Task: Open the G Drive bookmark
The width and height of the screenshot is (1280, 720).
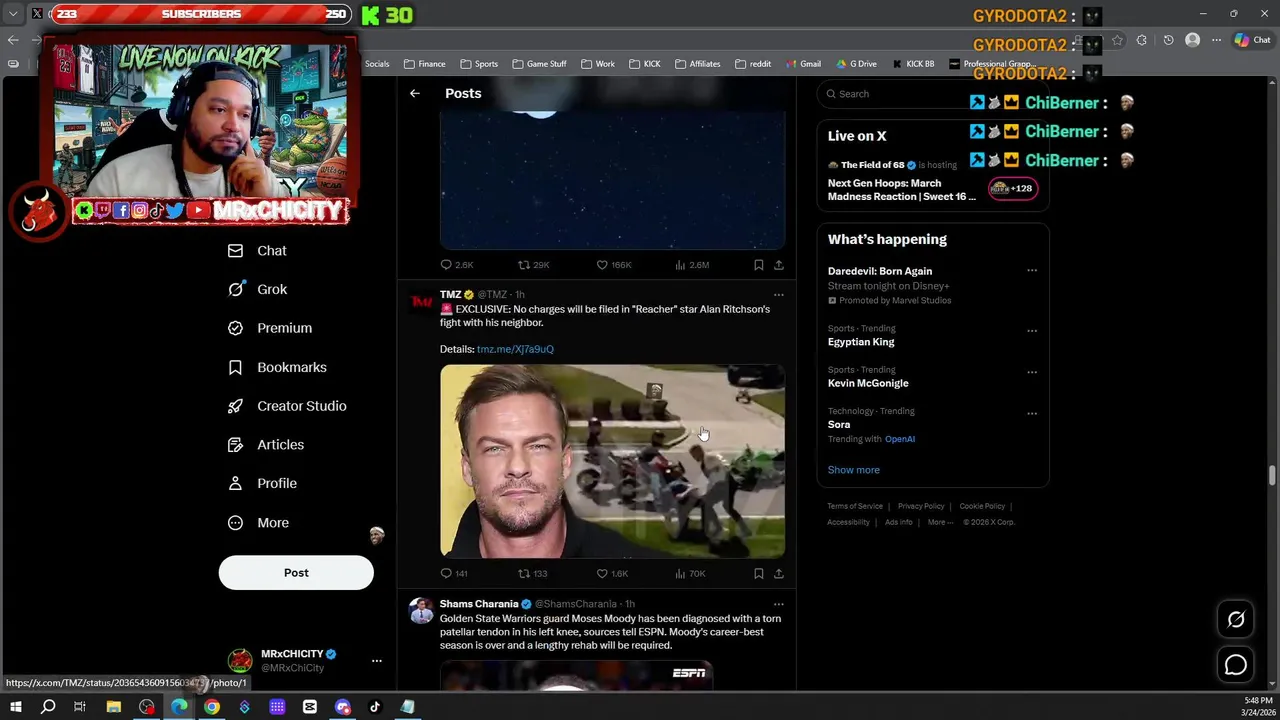Action: [856, 64]
